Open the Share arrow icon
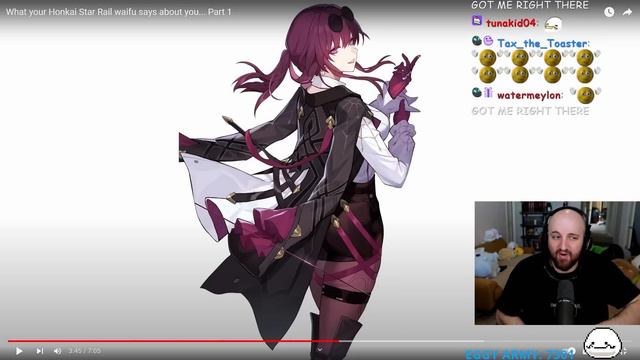Image resolution: width=640 pixels, height=360 pixels. (627, 12)
